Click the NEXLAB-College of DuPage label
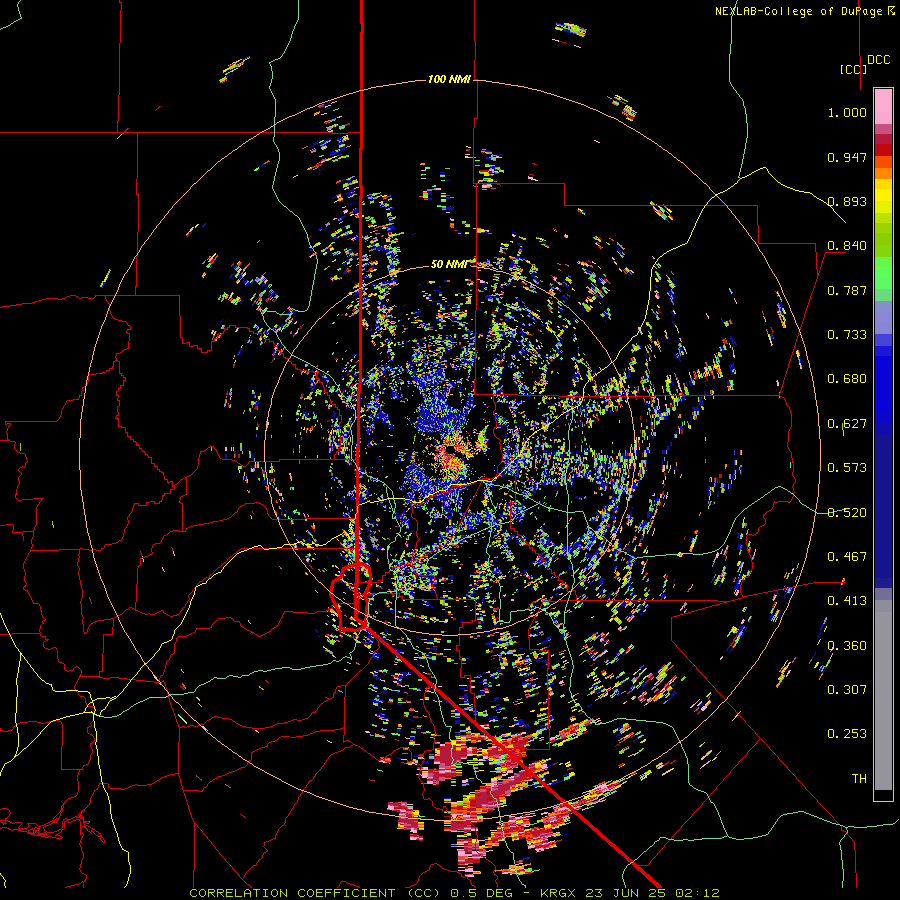Screen dimensions: 900x900 pyautogui.click(x=805, y=11)
